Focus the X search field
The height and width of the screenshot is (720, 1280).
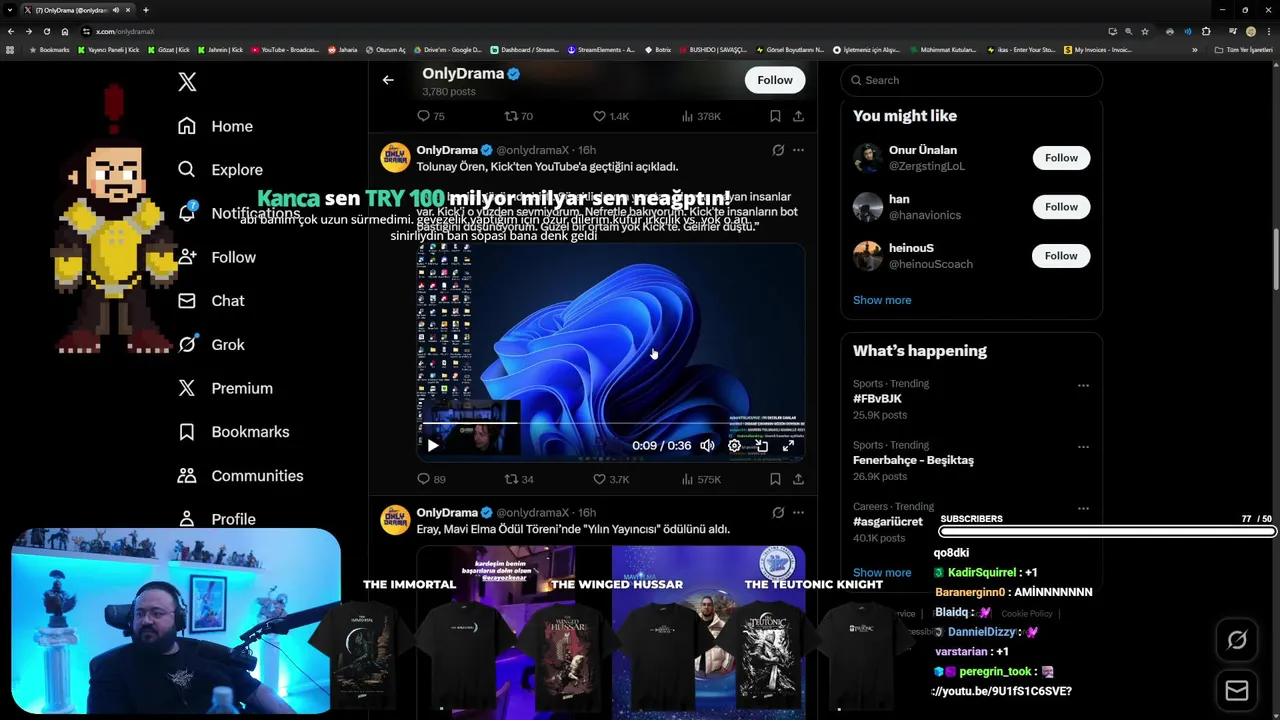tap(971, 80)
